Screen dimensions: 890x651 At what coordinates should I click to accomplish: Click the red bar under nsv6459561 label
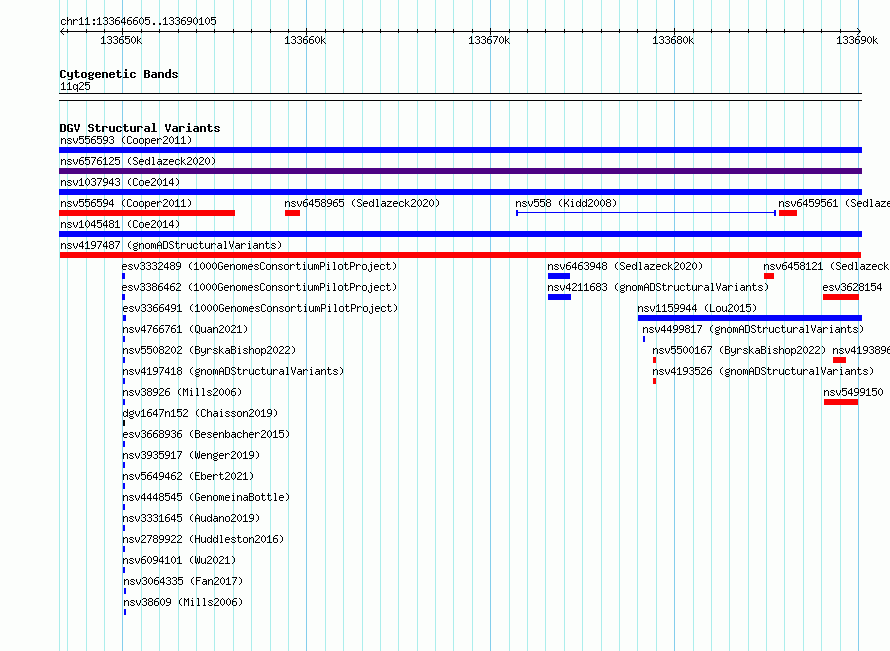(788, 213)
